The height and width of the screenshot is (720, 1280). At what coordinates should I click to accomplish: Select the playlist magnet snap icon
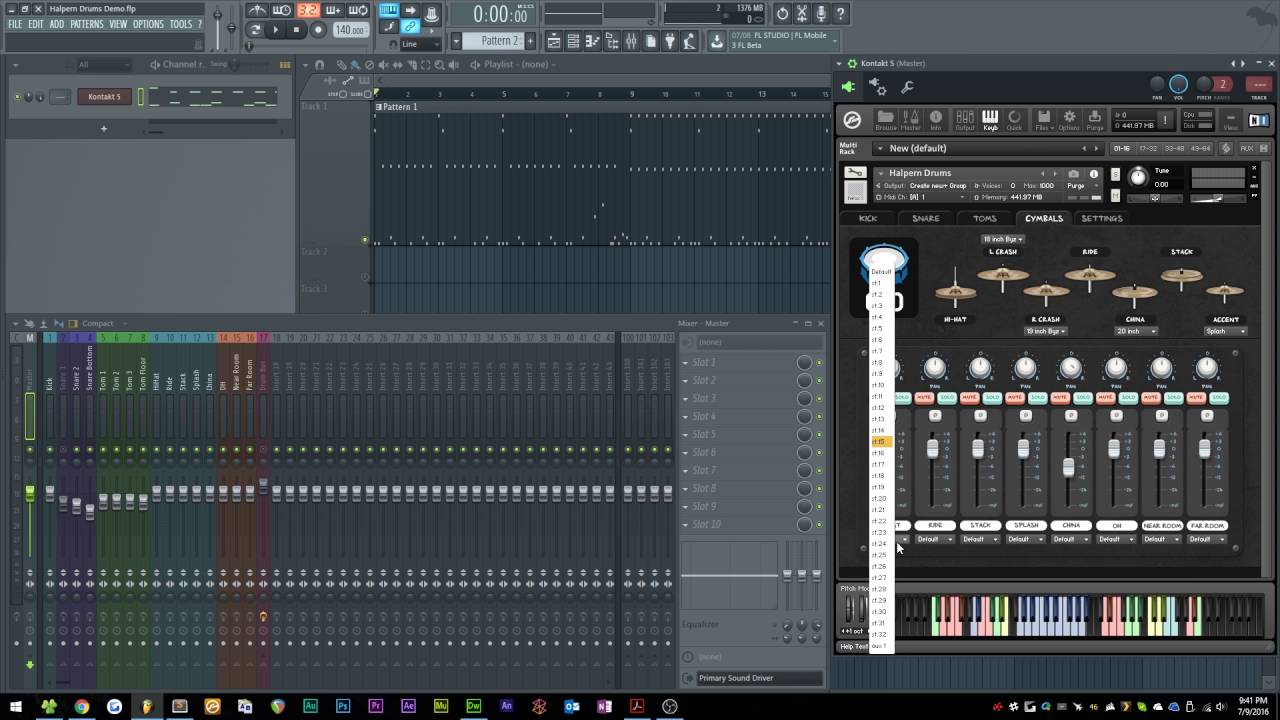point(320,65)
